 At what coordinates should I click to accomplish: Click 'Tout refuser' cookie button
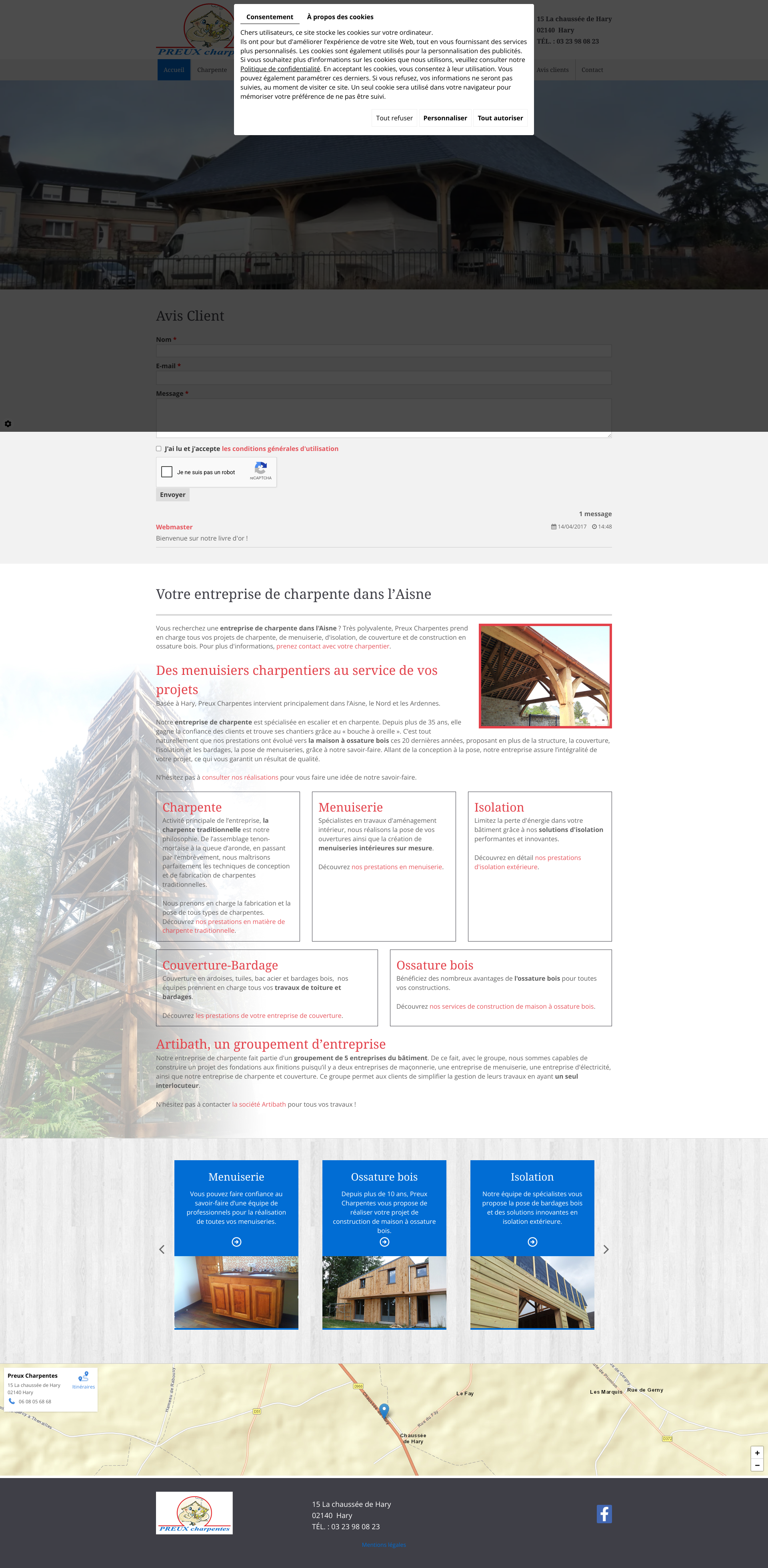pyautogui.click(x=394, y=118)
